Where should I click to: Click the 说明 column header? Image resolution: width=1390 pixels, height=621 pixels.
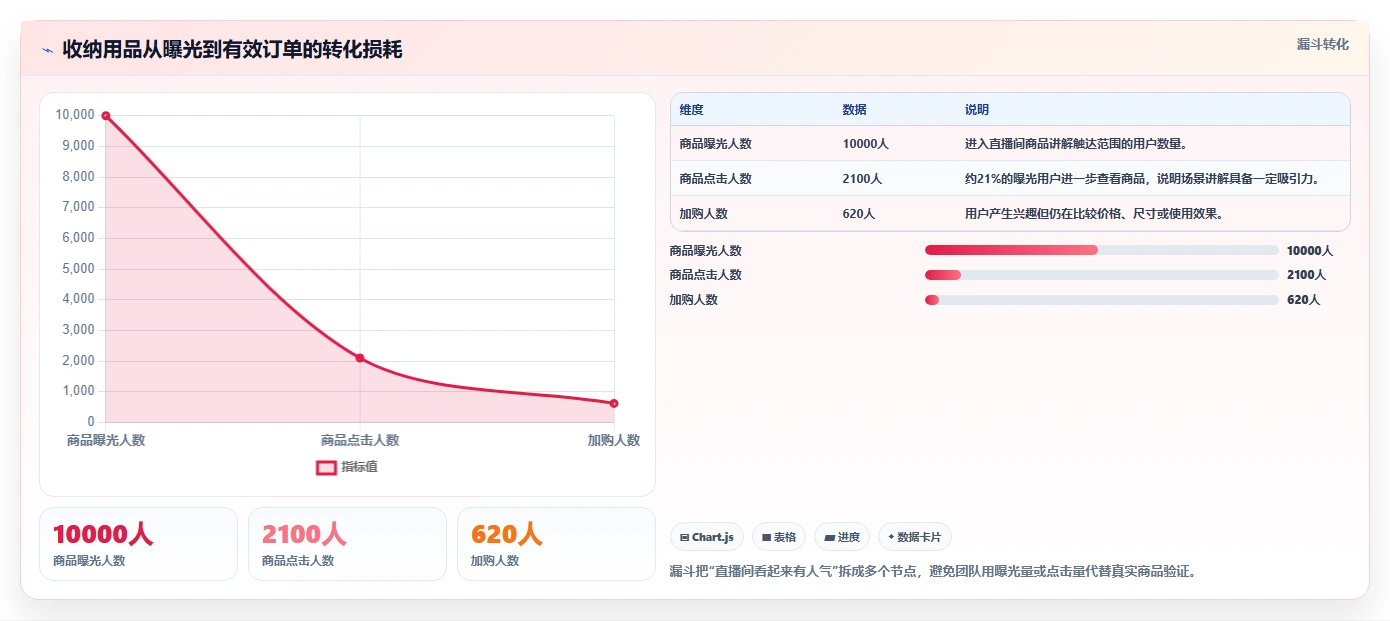pyautogui.click(x=977, y=110)
